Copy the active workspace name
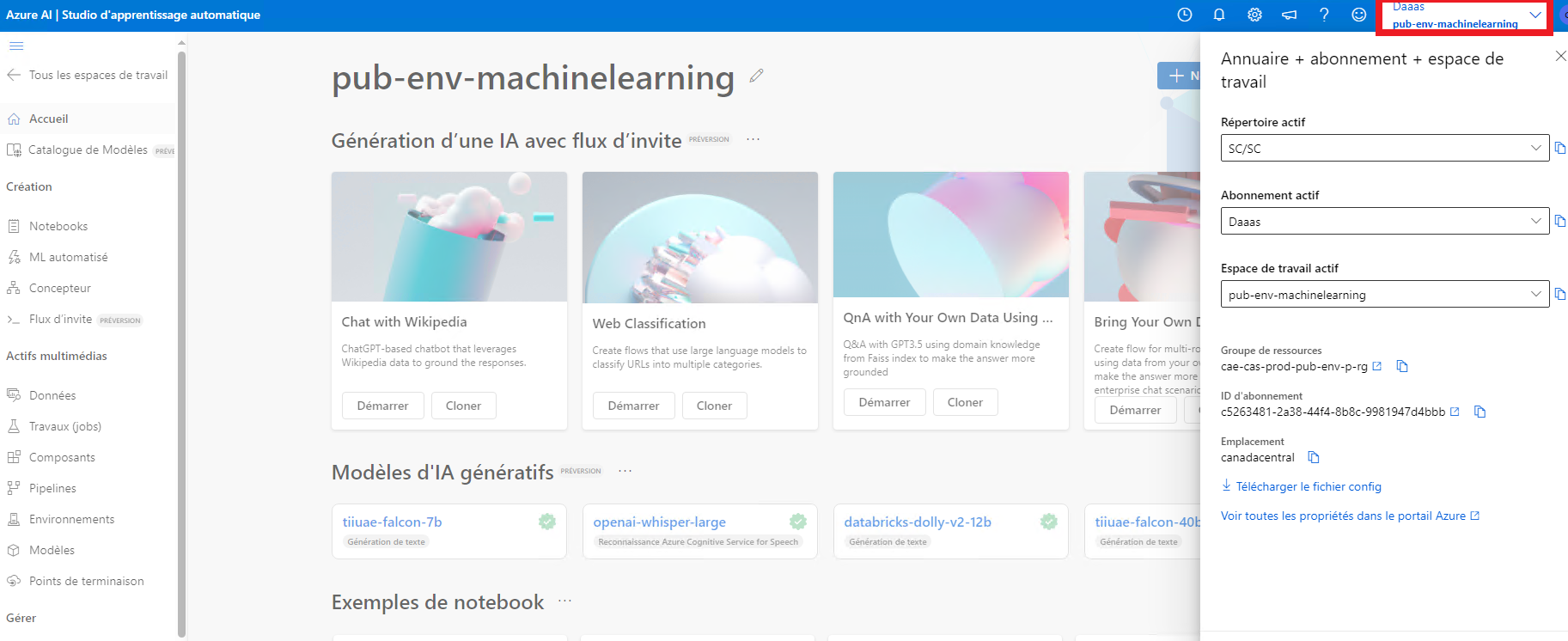This screenshot has width=1568, height=641. click(1560, 294)
